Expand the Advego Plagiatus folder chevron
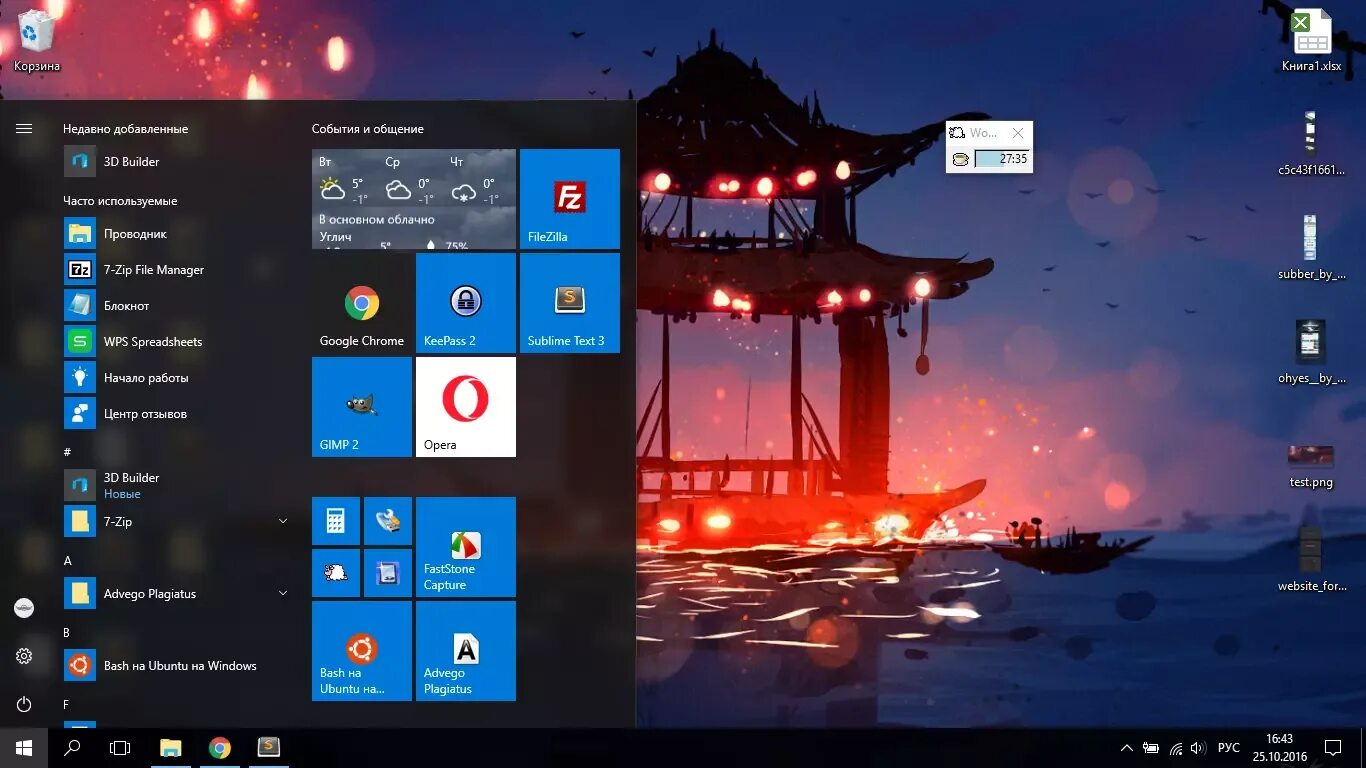Image resolution: width=1366 pixels, height=768 pixels. [282, 593]
